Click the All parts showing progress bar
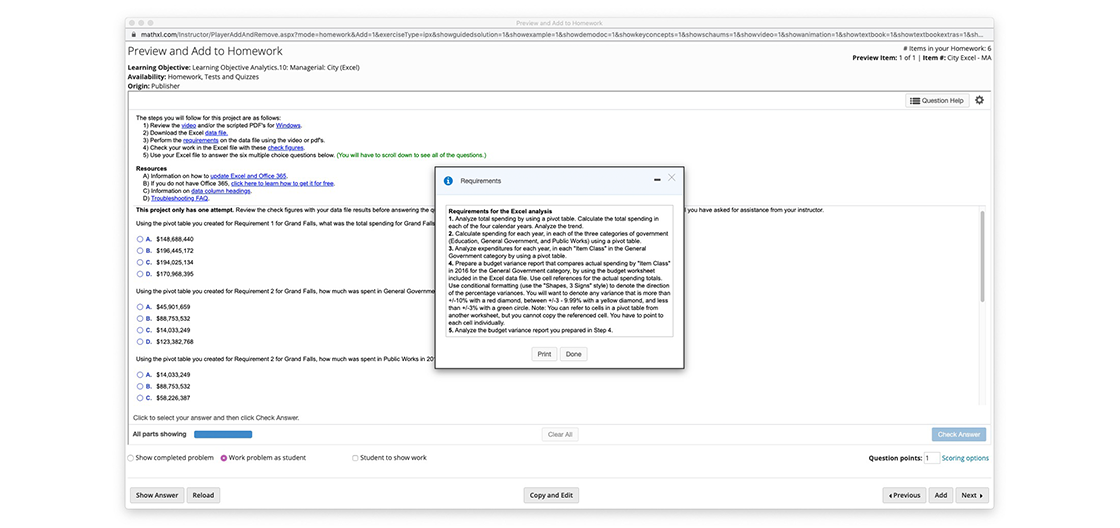Image resolution: width=1120 pixels, height=528 pixels. coord(223,435)
